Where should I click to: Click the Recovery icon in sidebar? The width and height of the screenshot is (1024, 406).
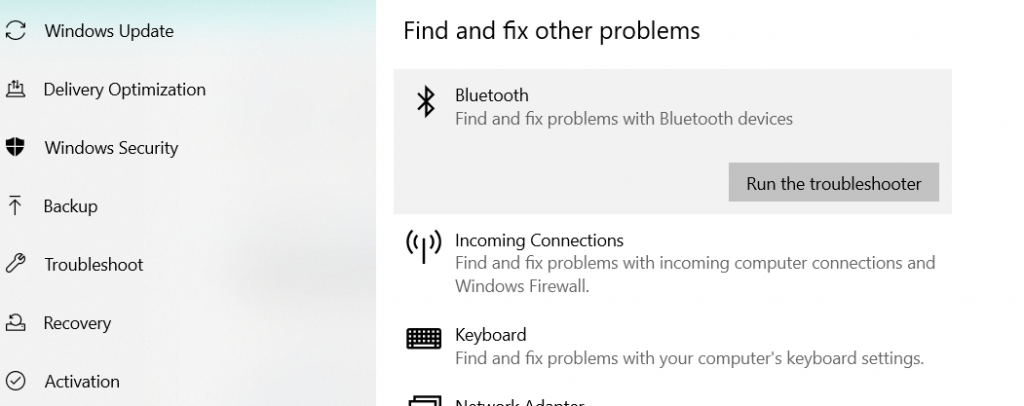(14, 323)
